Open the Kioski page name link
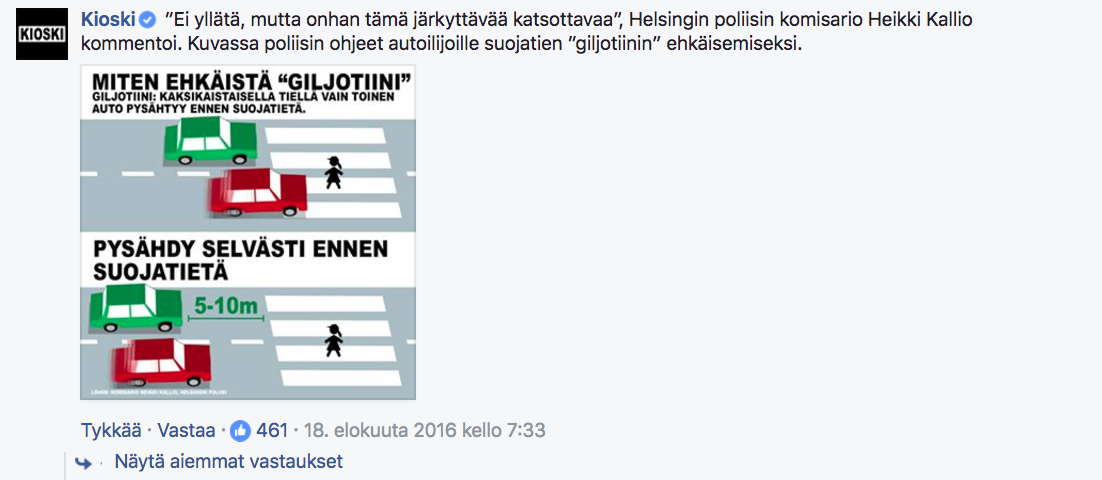This screenshot has width=1102, height=480. tap(109, 20)
